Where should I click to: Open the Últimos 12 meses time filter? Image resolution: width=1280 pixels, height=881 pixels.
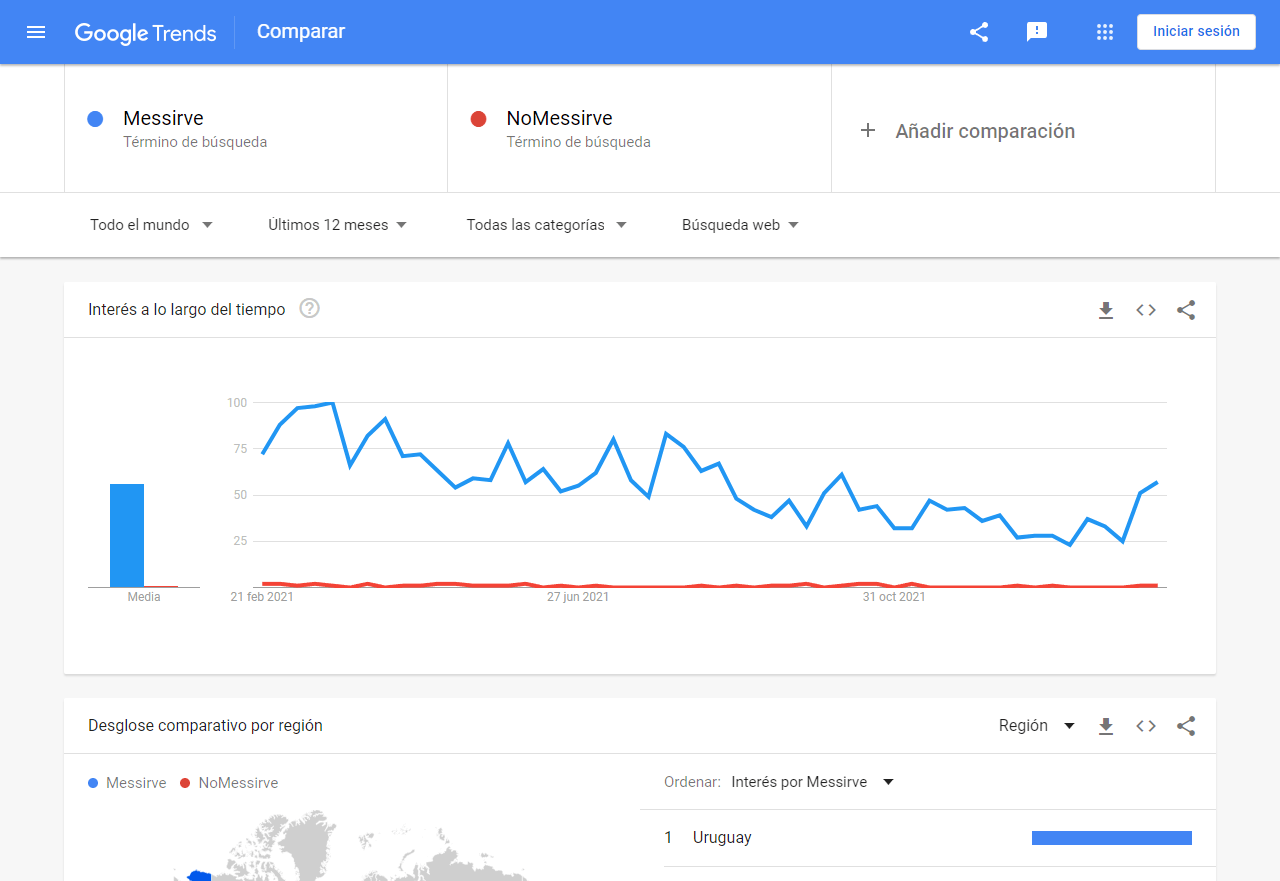(x=338, y=224)
